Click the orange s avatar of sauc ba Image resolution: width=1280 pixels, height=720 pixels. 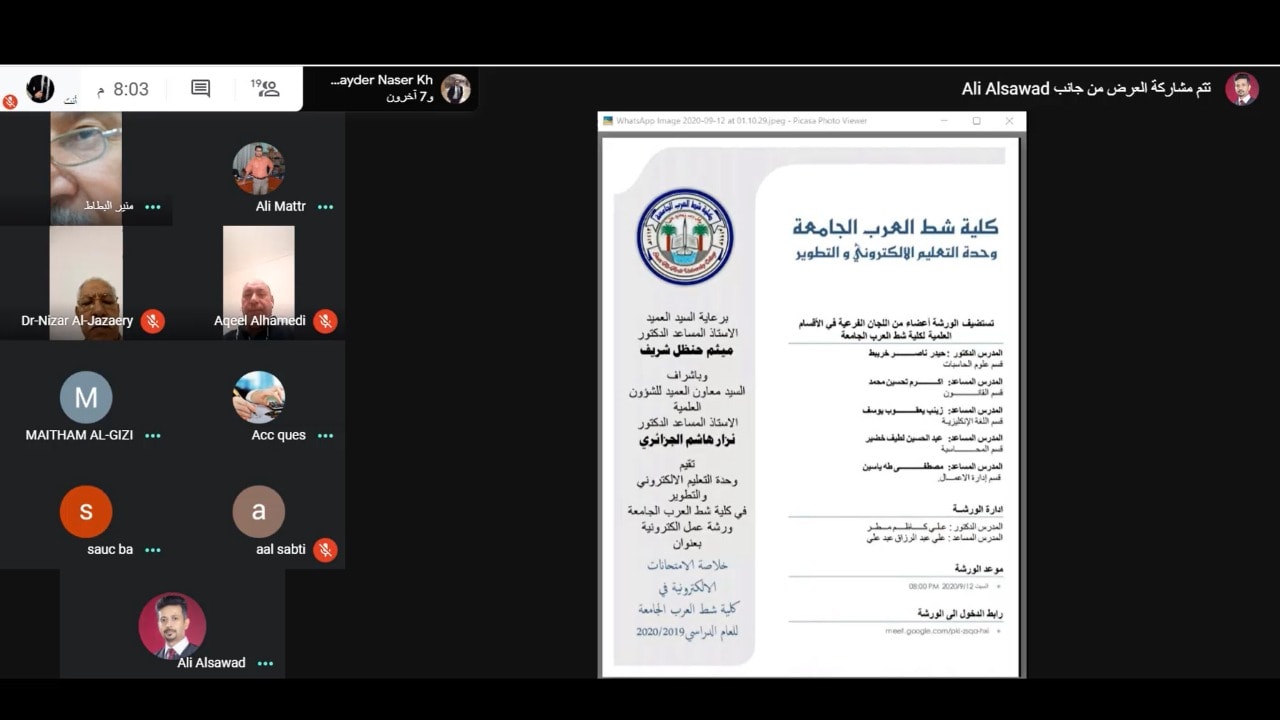click(x=86, y=511)
